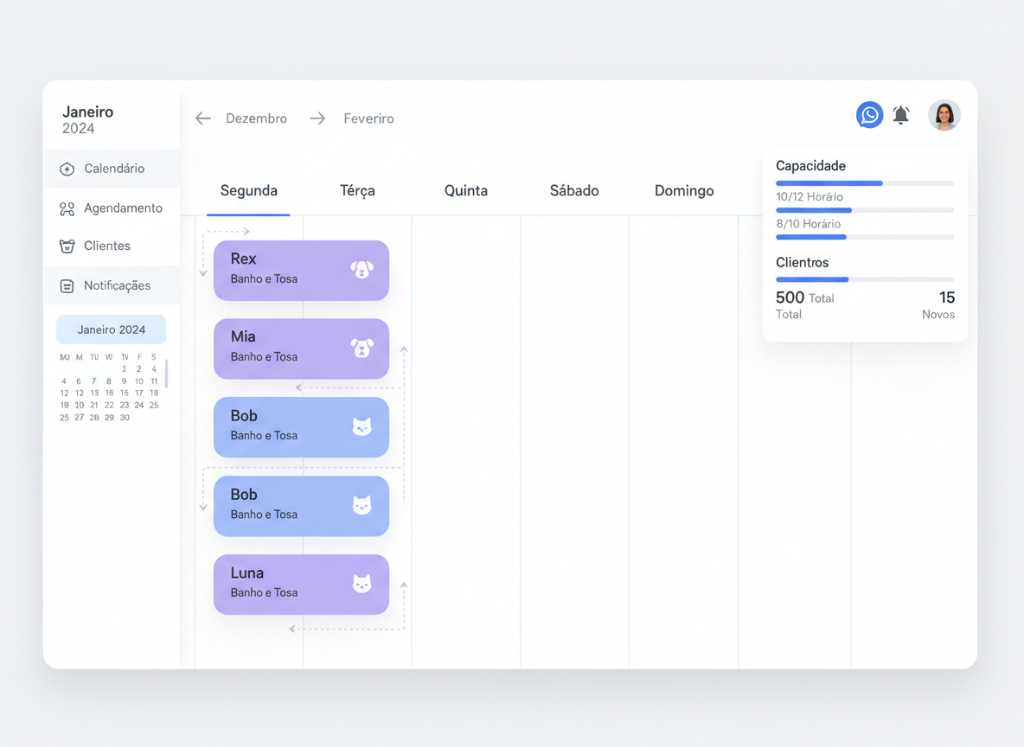
Task: Click the Agendamento sidebar icon
Action: (67, 209)
